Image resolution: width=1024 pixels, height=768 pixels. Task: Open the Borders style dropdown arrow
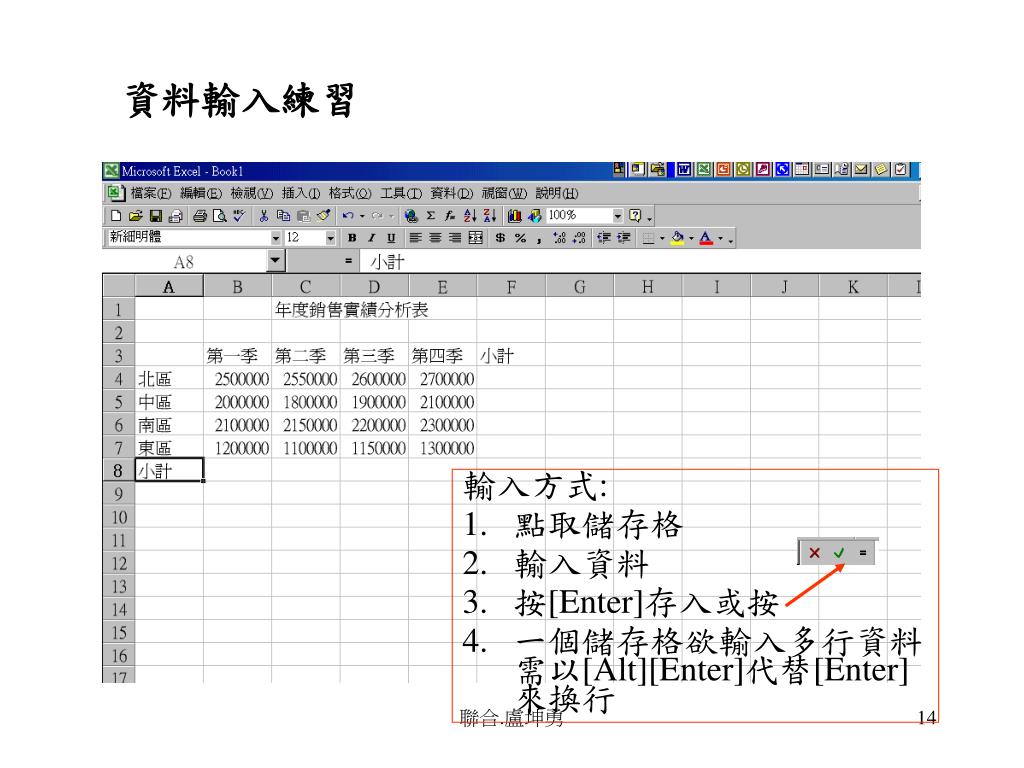point(662,238)
